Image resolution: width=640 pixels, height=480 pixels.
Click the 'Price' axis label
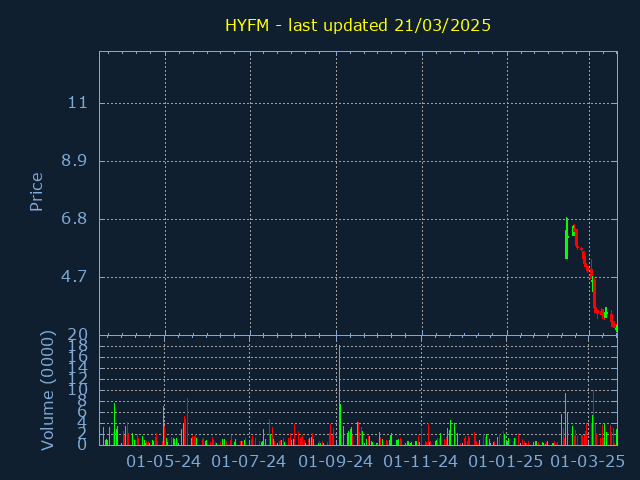click(x=36, y=192)
